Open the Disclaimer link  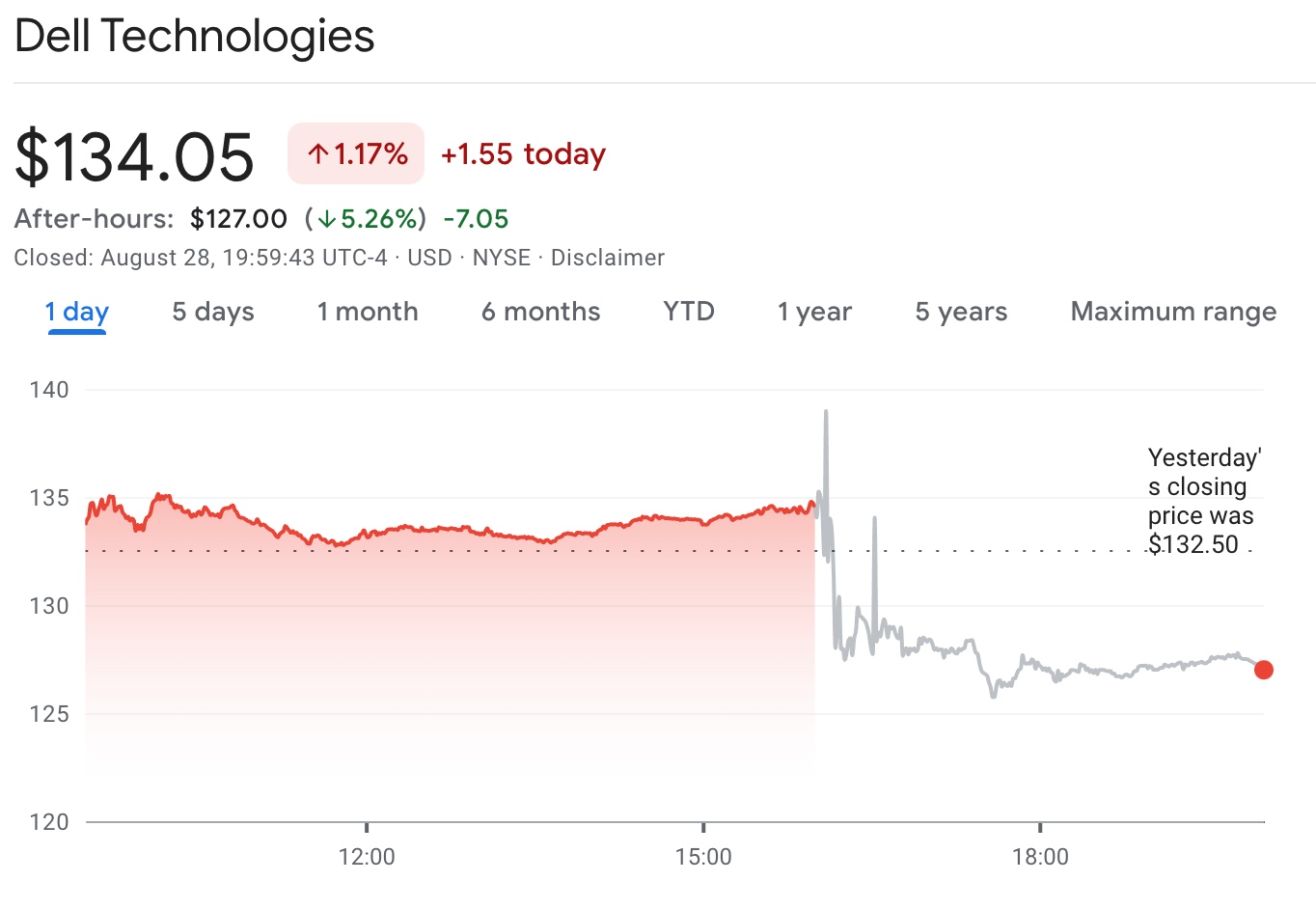(608, 258)
